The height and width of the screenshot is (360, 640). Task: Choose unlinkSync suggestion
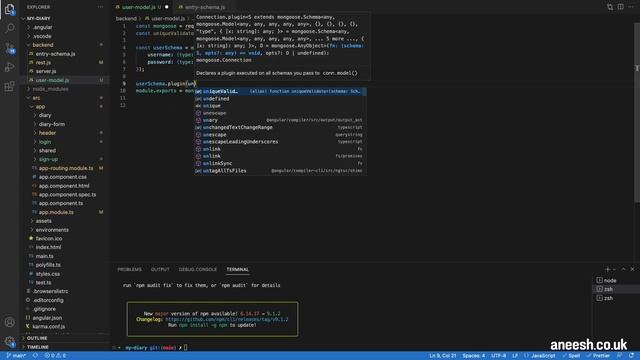point(280,163)
